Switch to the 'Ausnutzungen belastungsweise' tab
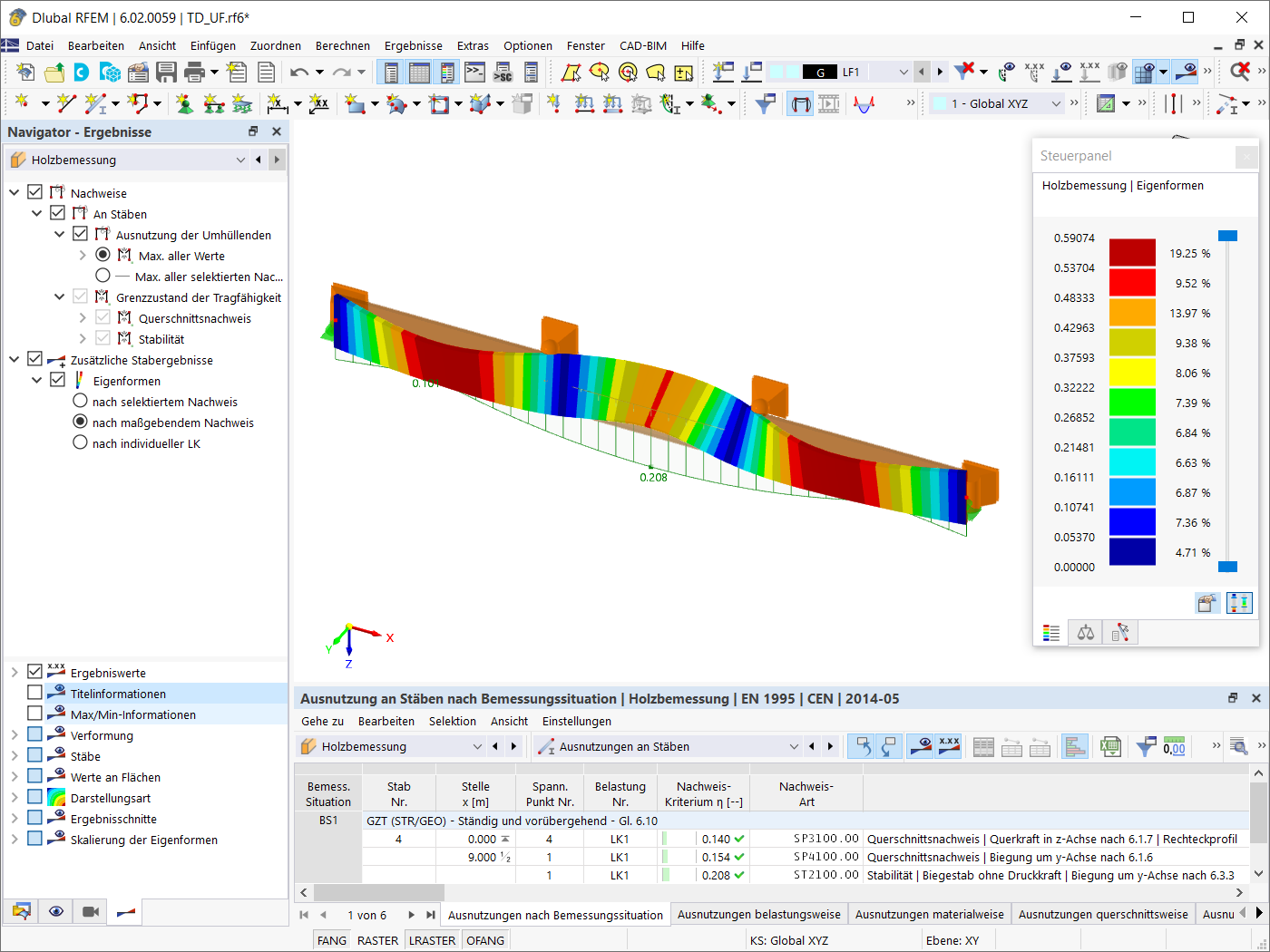 759,914
